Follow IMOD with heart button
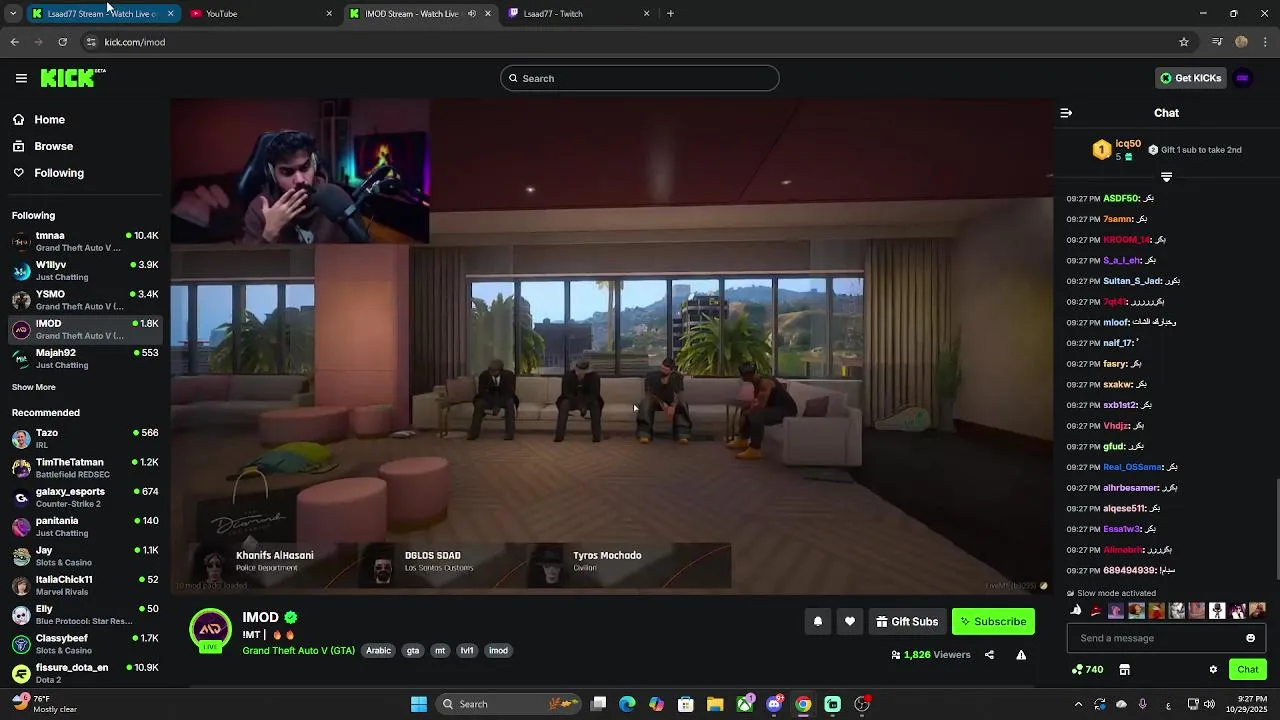The image size is (1280, 720). pos(850,621)
